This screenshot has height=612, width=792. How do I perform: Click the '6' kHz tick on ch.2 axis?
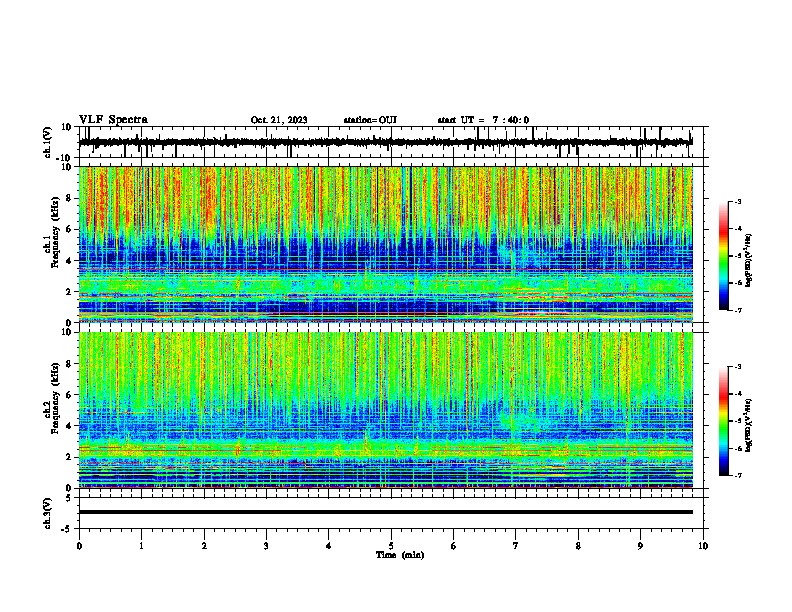coord(70,395)
